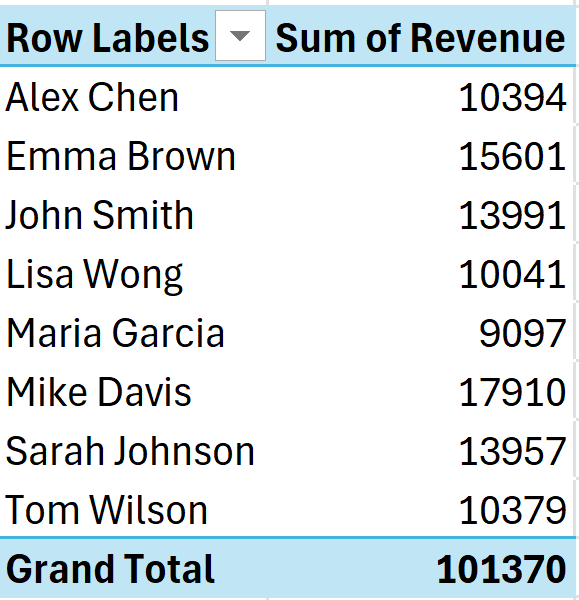
Task: Open the Row Labels filter dropdown
Action: 240,36
